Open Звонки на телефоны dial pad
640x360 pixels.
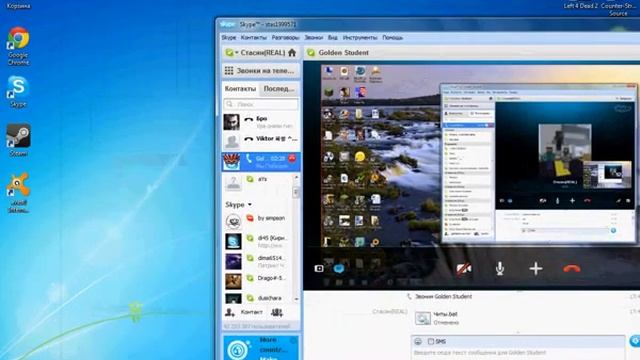[x=260, y=71]
